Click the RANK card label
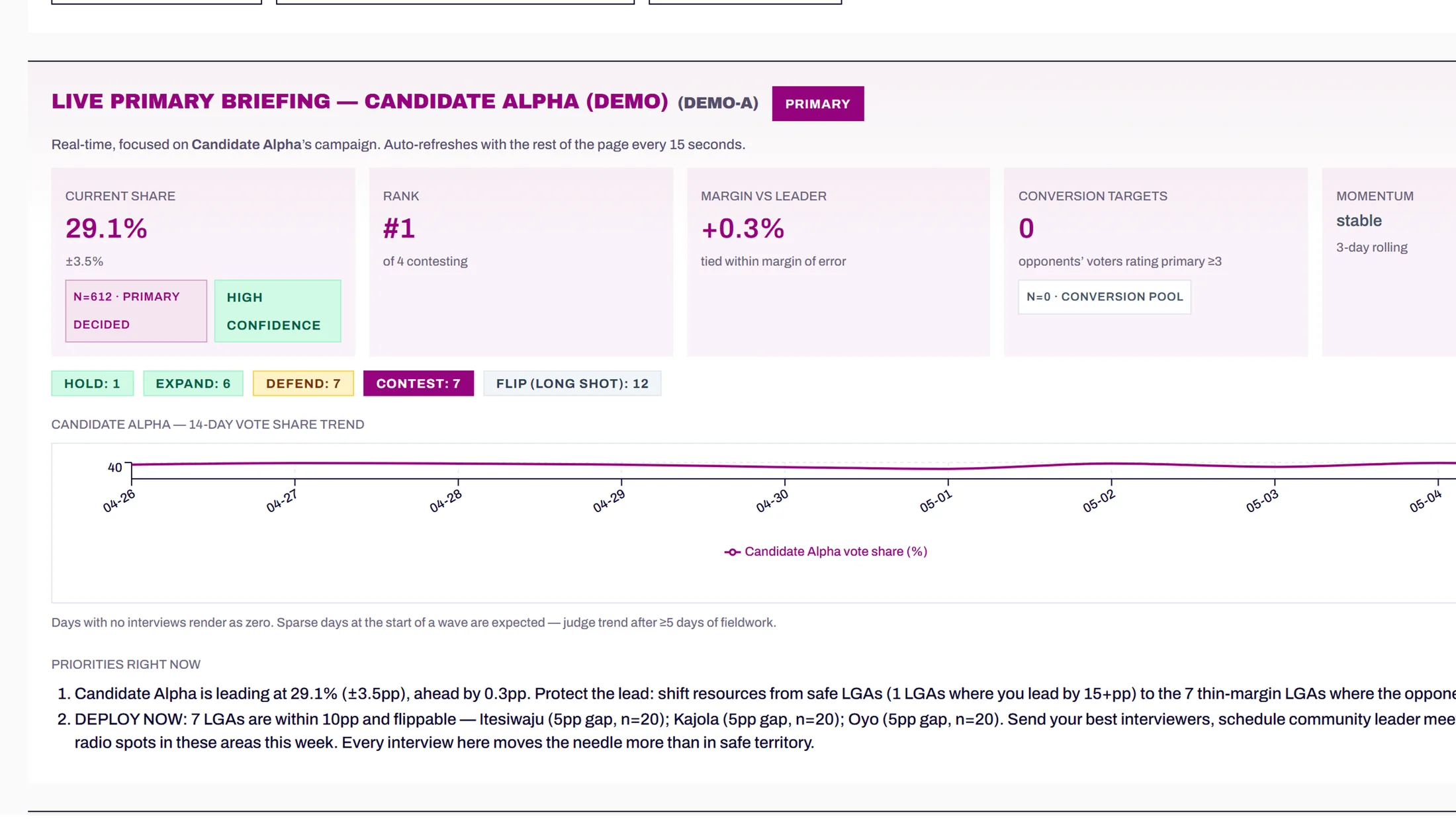 tap(401, 196)
